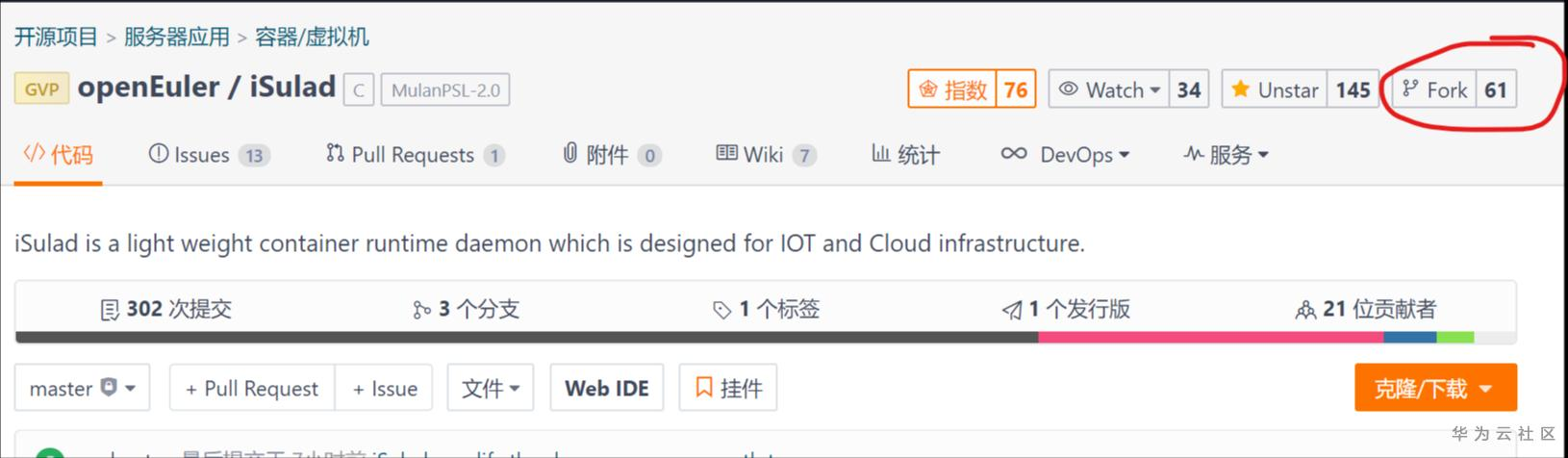Unstar the iSulad repository
This screenshot has height=458, width=1568.
[1275, 89]
